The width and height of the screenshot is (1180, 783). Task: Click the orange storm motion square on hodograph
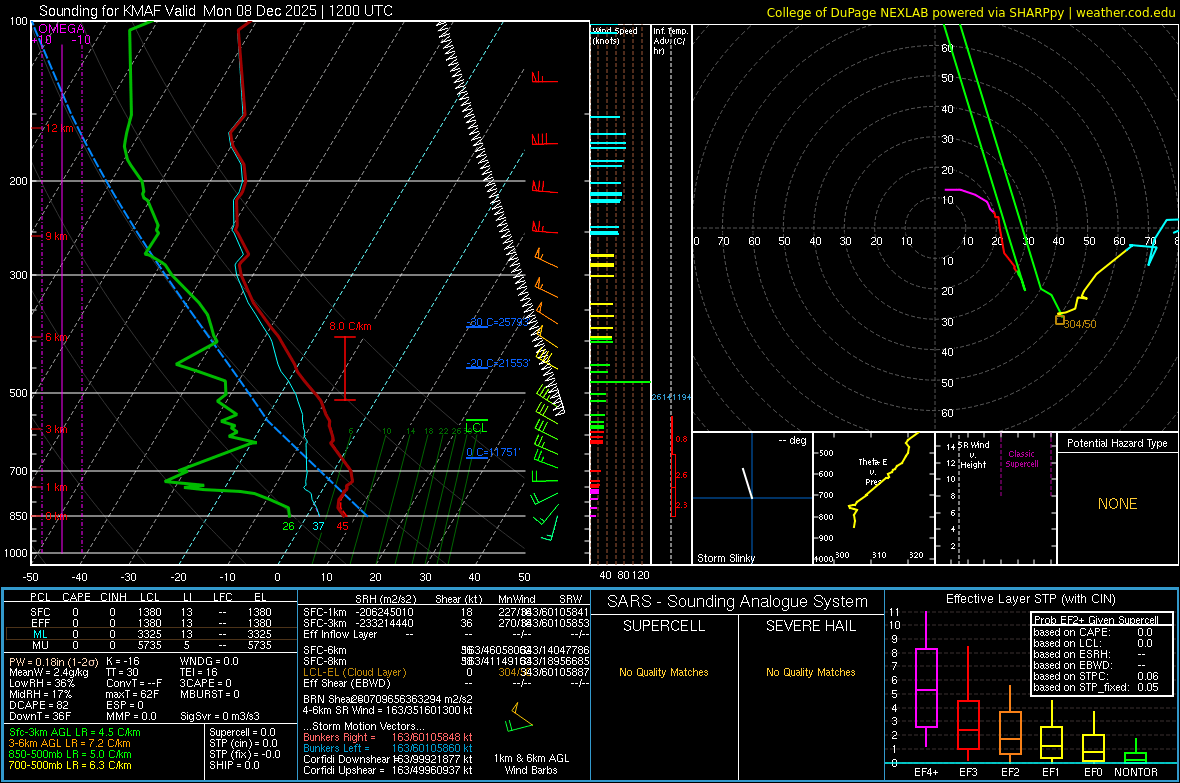click(1060, 320)
